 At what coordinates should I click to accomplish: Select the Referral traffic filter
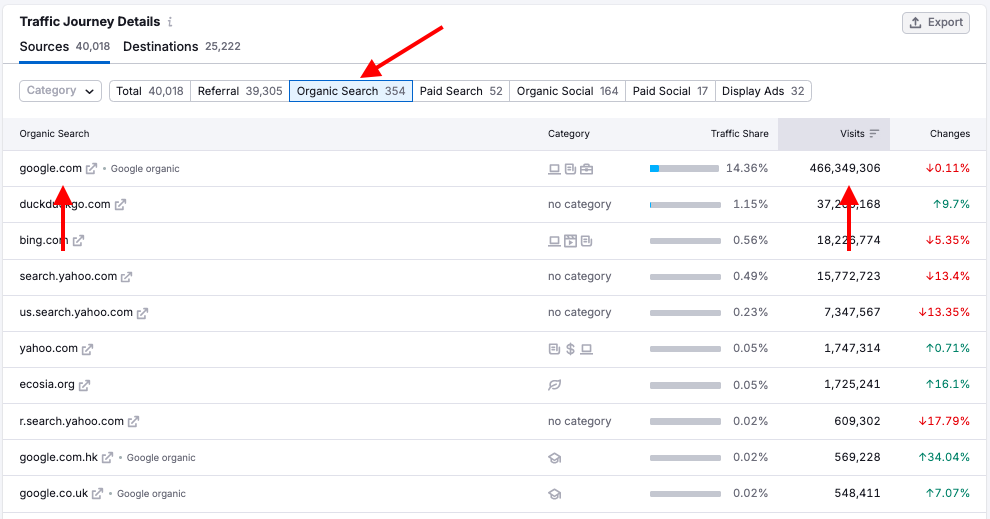coord(240,91)
